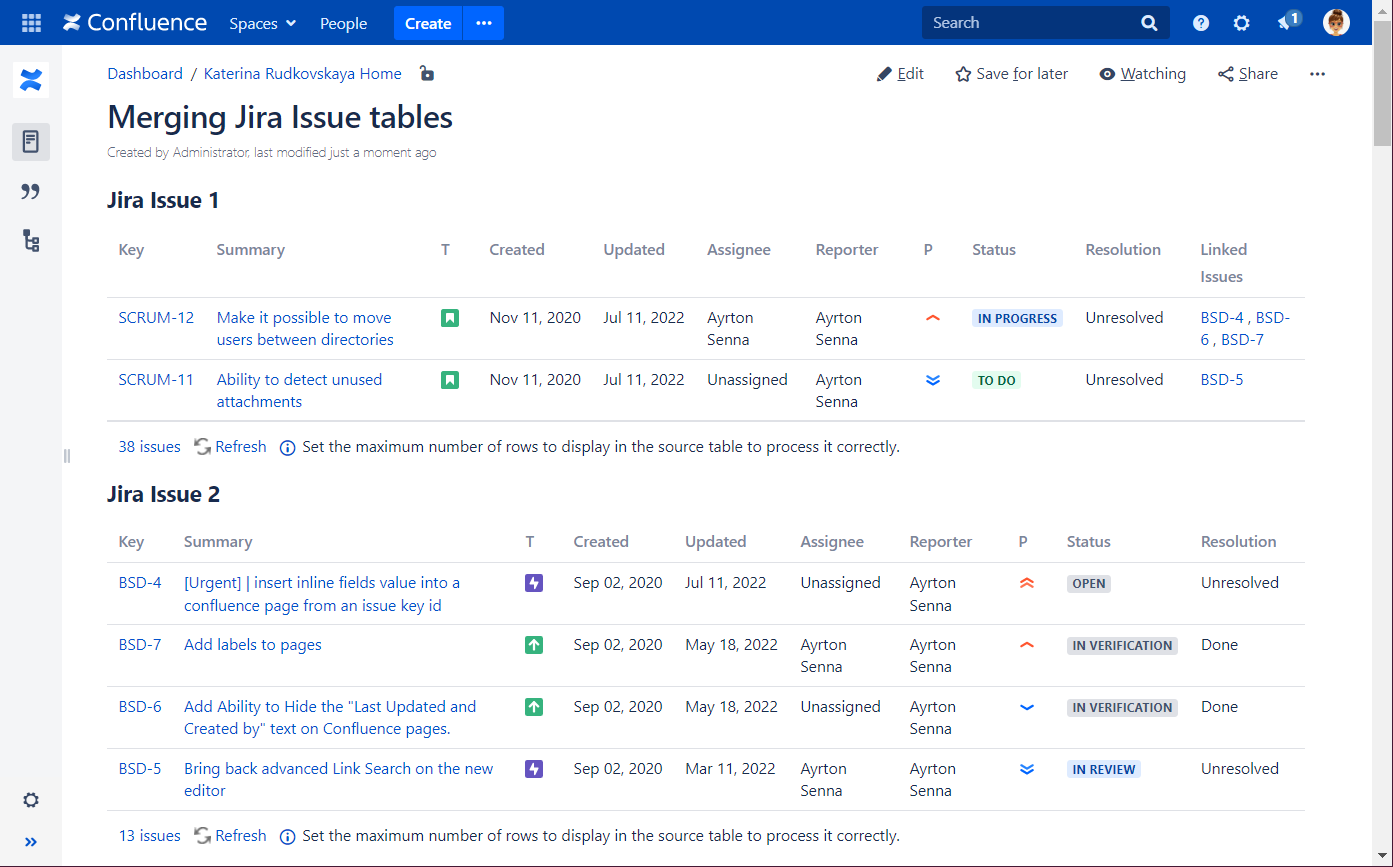Open the page tree icon in sidebar

point(31,240)
